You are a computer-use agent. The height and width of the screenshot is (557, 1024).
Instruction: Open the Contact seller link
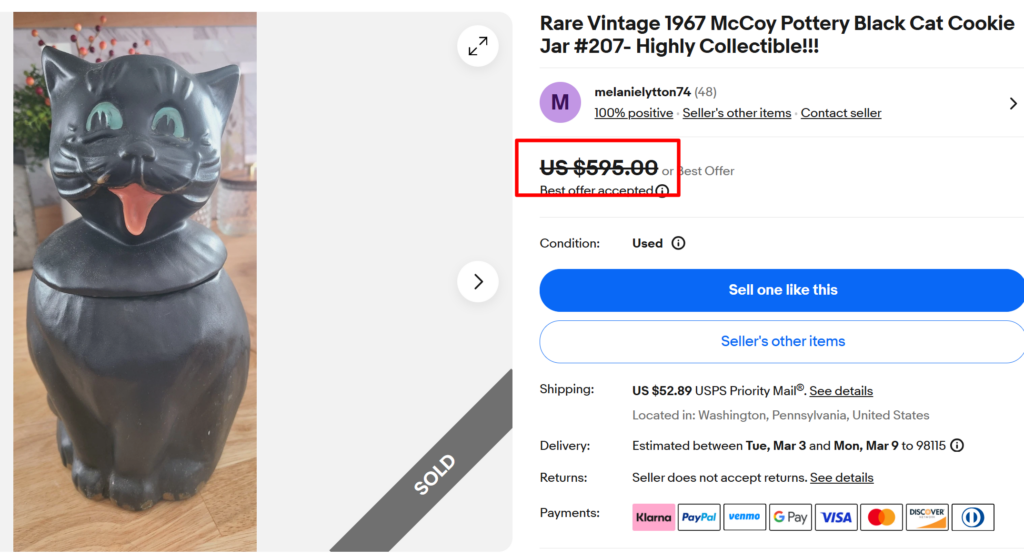point(841,113)
